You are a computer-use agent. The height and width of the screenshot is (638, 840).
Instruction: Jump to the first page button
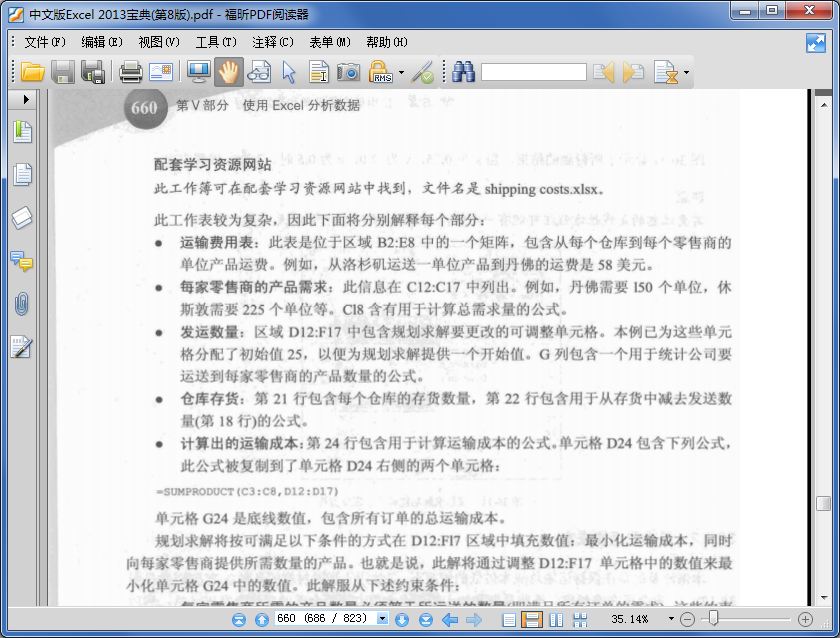pyautogui.click(x=239, y=620)
